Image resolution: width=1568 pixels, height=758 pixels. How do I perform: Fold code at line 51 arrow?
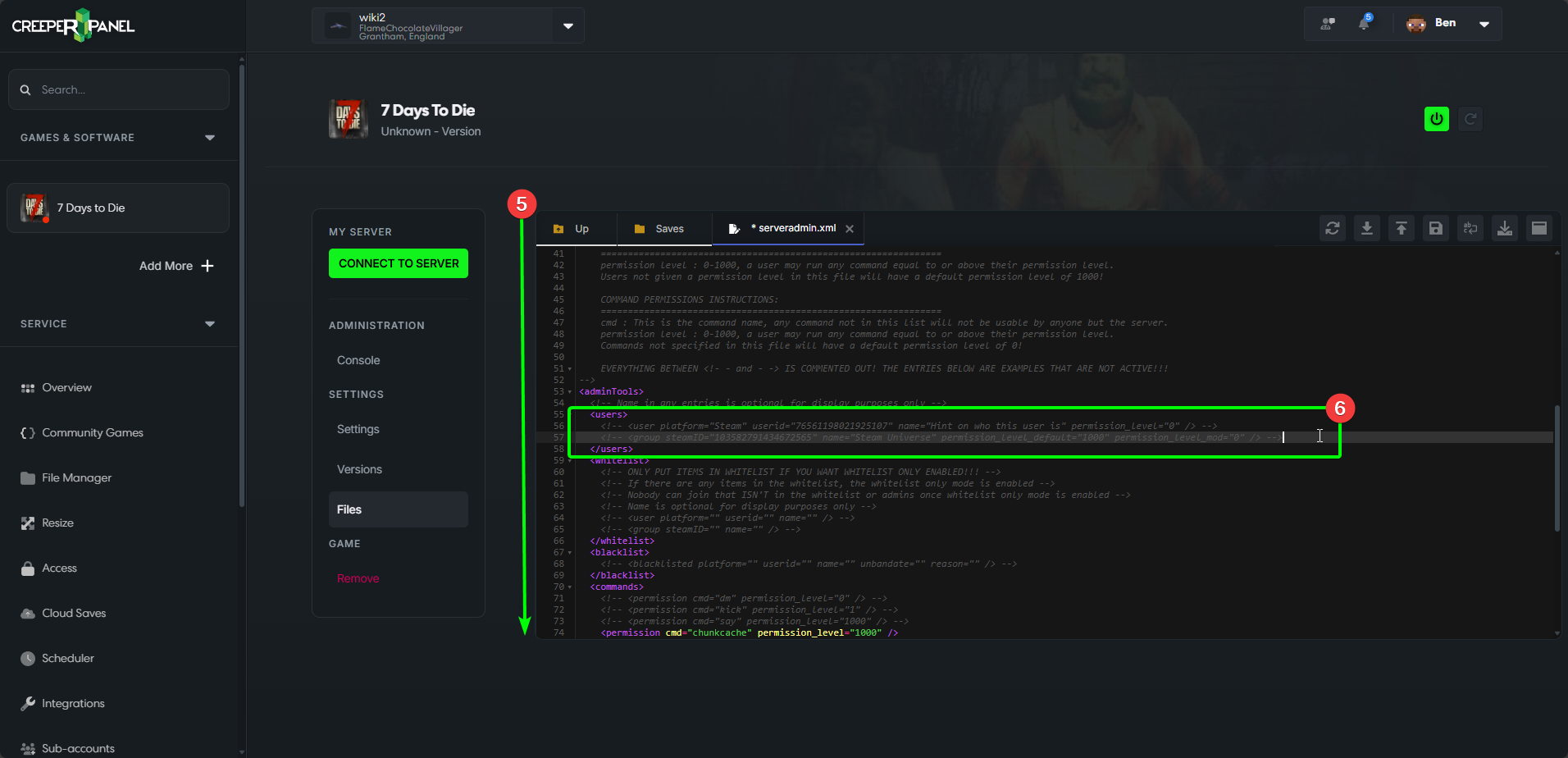click(570, 369)
